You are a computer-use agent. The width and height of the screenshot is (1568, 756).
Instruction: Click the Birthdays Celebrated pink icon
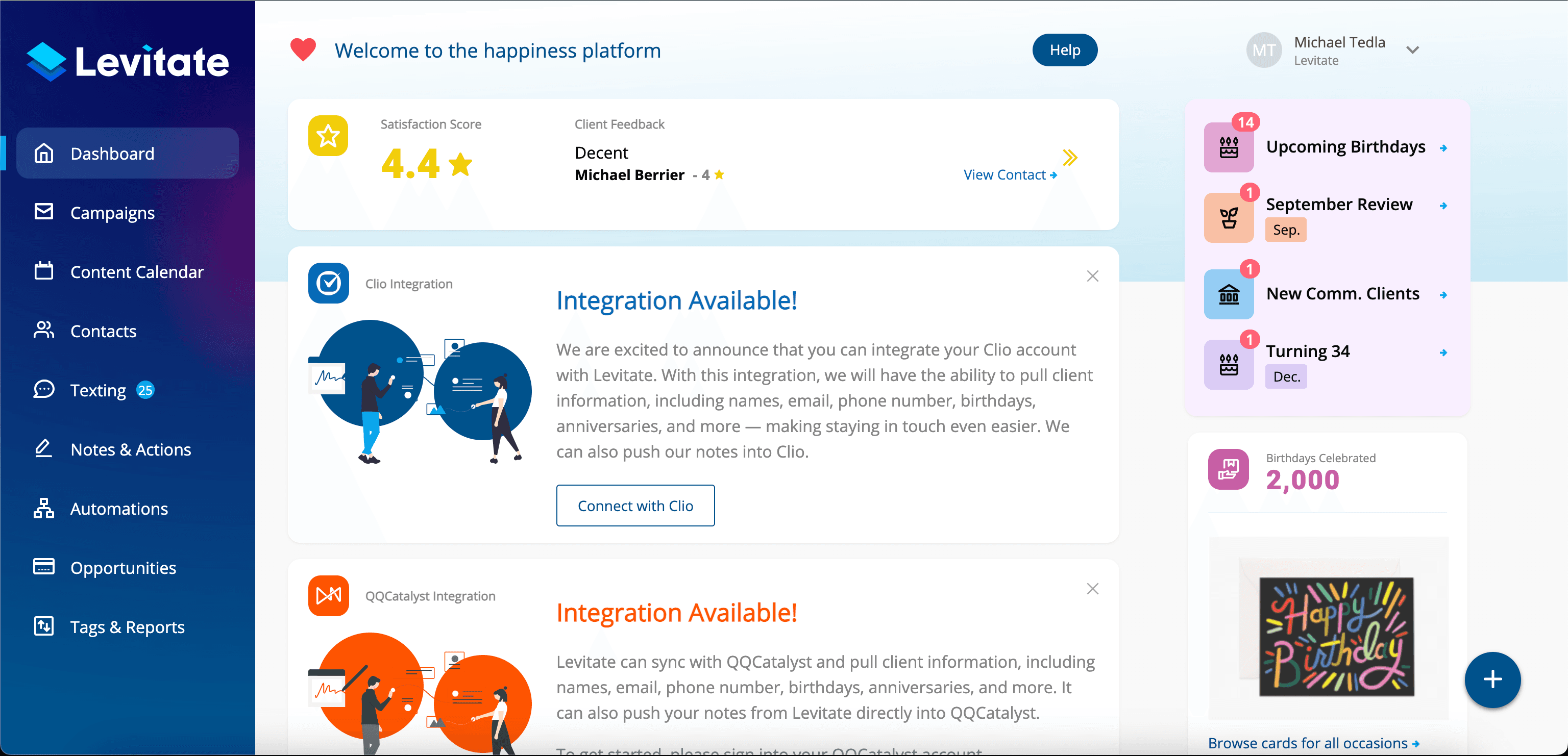[x=1228, y=469]
